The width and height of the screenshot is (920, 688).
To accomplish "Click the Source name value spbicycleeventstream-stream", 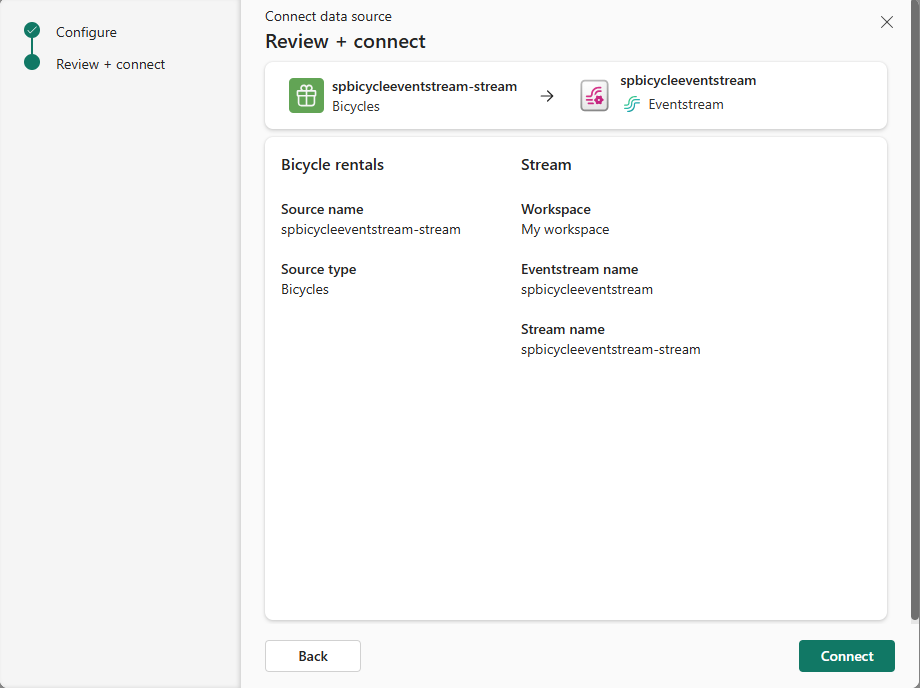I will [371, 229].
